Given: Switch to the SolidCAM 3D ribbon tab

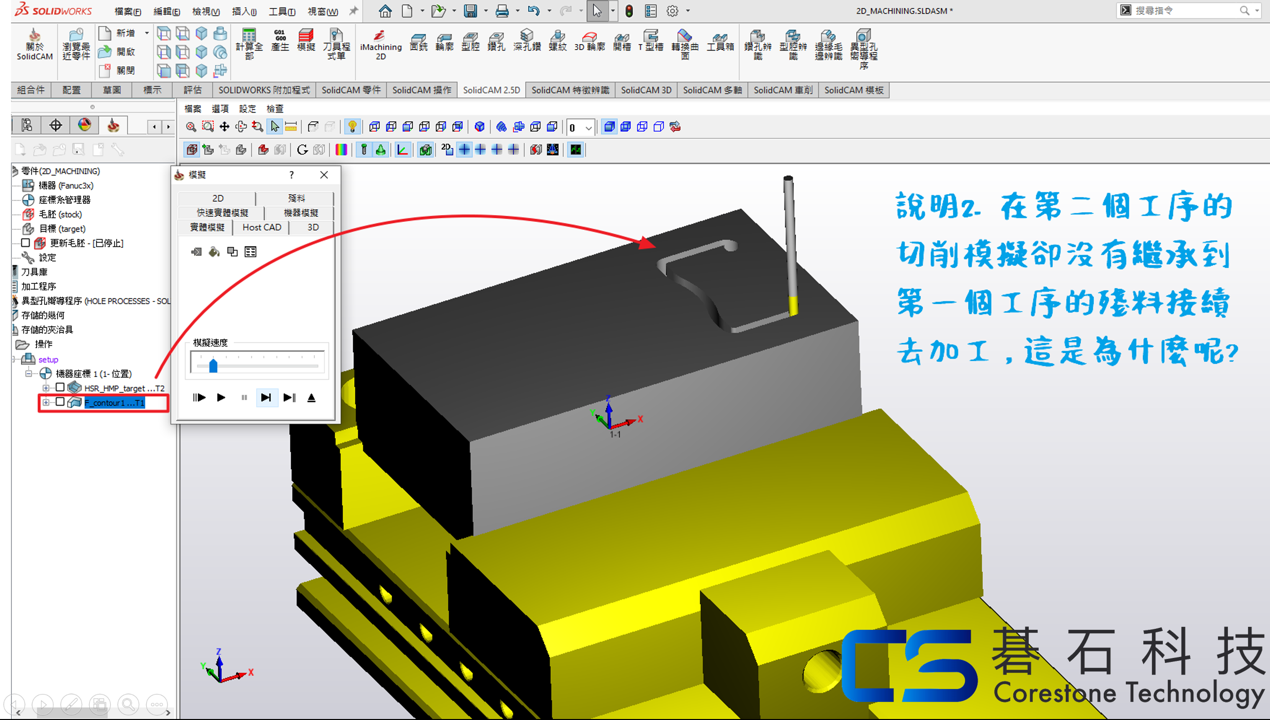Looking at the screenshot, I should point(646,90).
